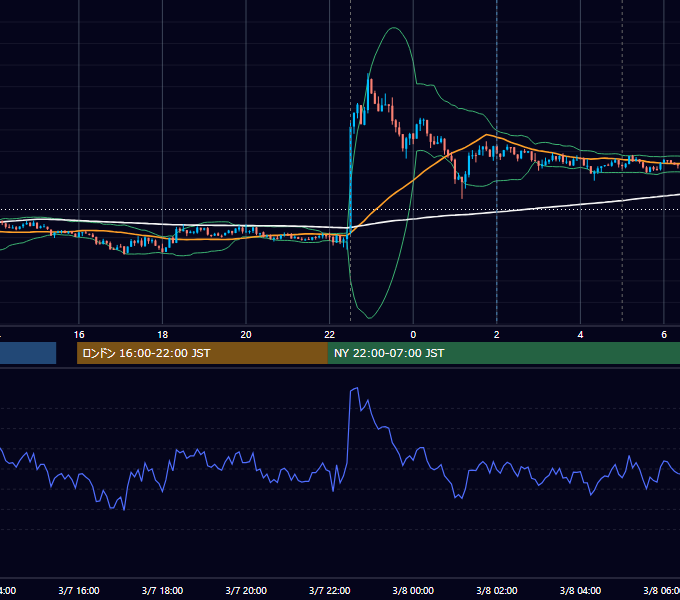680x600 pixels.
Task: Click the 3/8 02:00 time axis label
Action: click(497, 590)
